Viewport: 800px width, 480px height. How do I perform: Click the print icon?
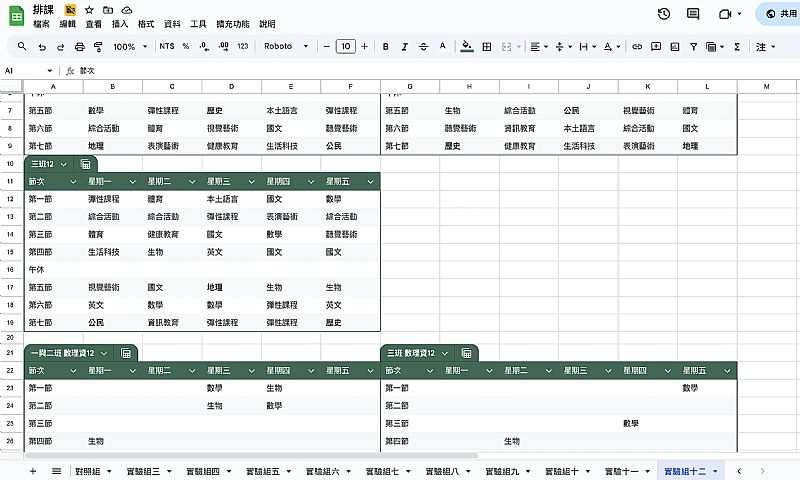79,47
